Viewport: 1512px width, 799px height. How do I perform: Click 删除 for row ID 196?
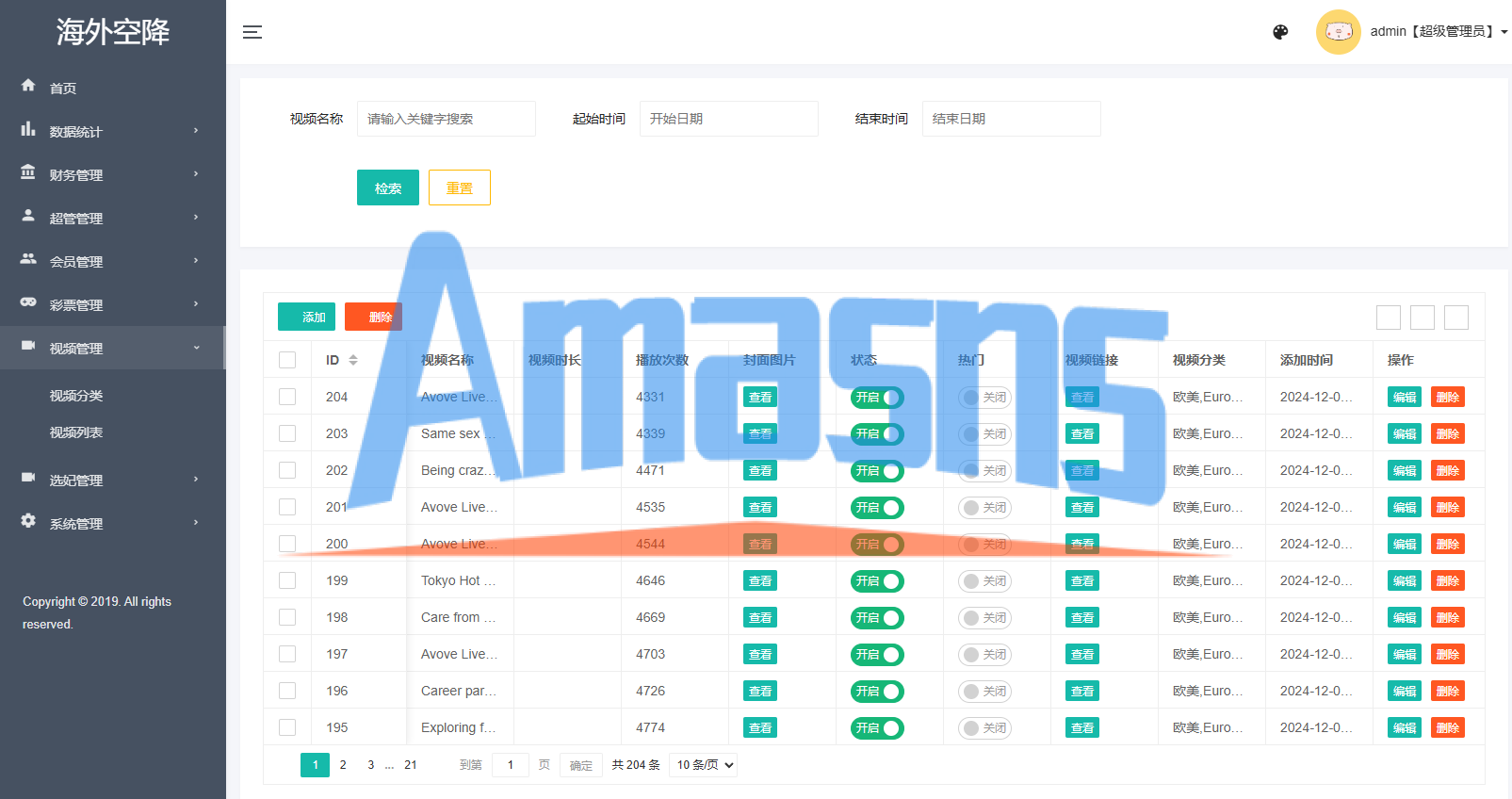(1448, 692)
